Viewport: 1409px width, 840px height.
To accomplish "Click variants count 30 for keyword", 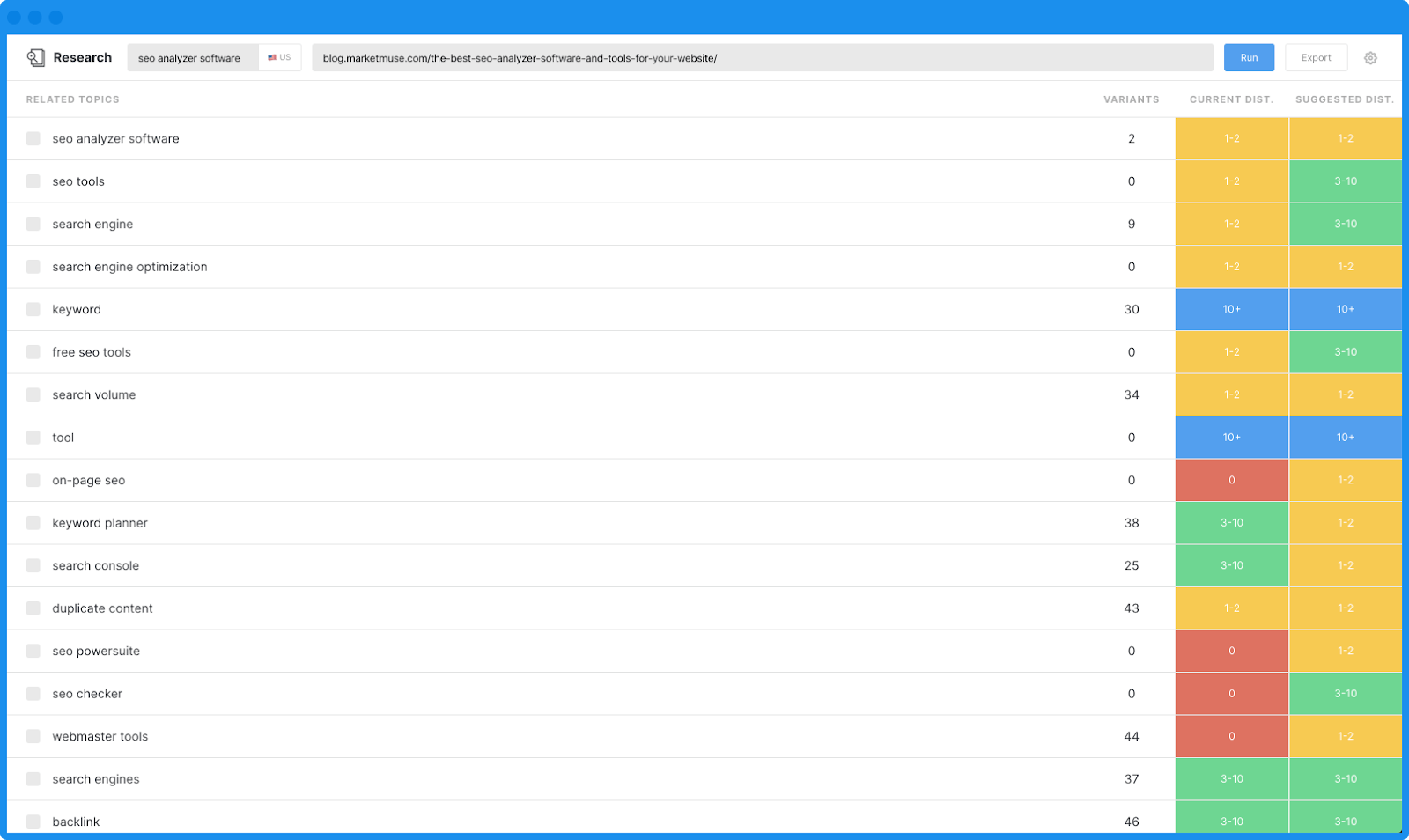I will 1132,309.
